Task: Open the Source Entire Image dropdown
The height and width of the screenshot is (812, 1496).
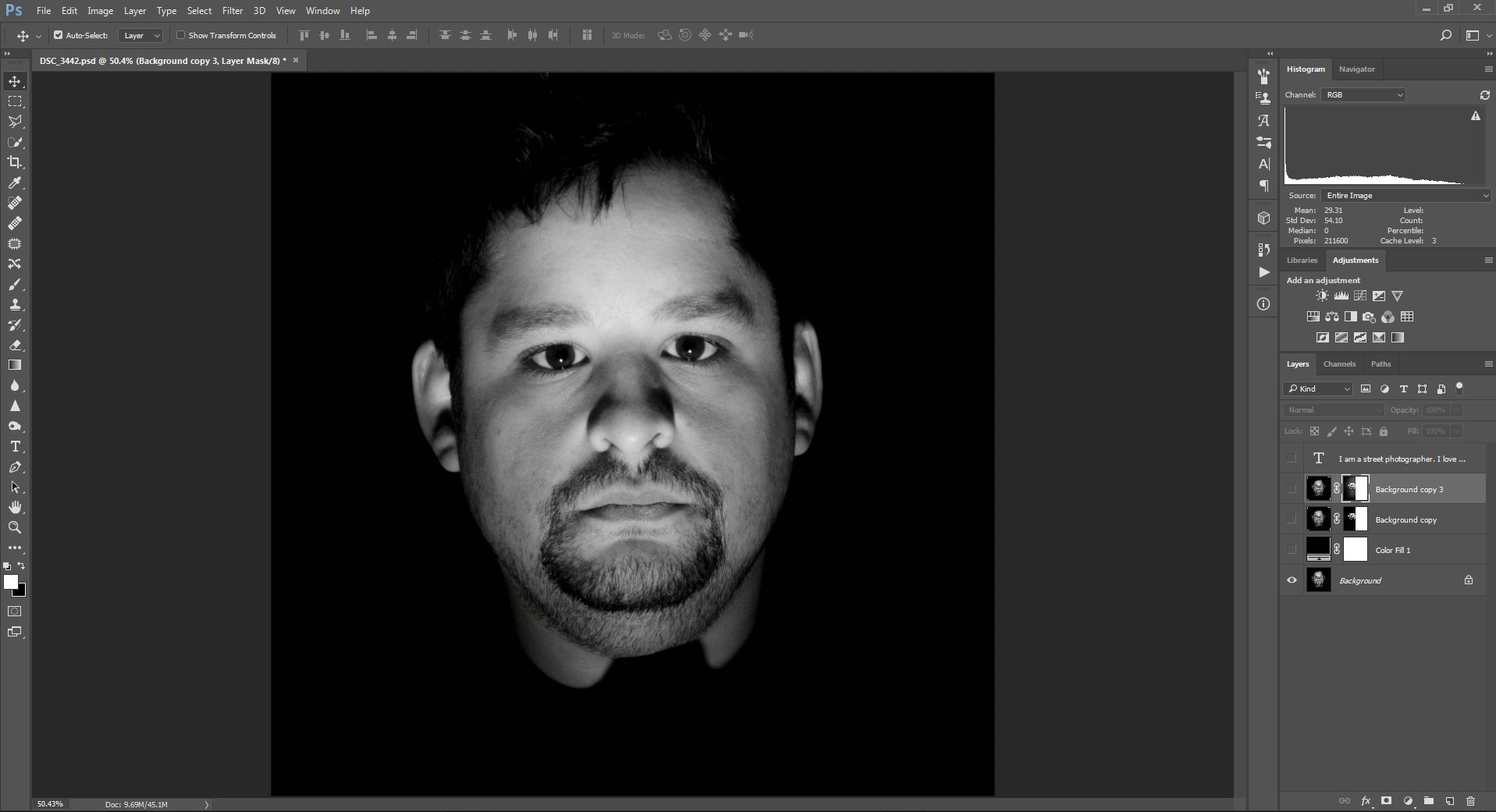Action: [1405, 196]
